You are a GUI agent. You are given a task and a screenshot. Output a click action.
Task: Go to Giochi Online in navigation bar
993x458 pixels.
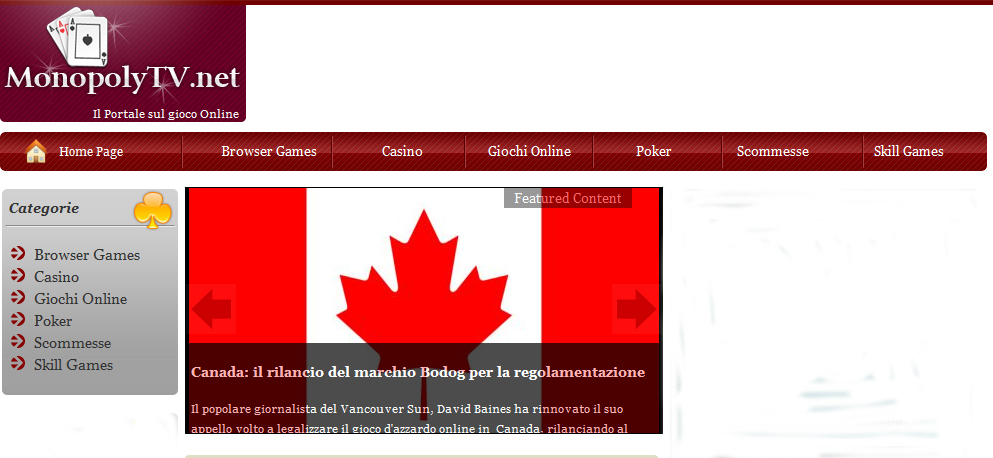click(529, 151)
